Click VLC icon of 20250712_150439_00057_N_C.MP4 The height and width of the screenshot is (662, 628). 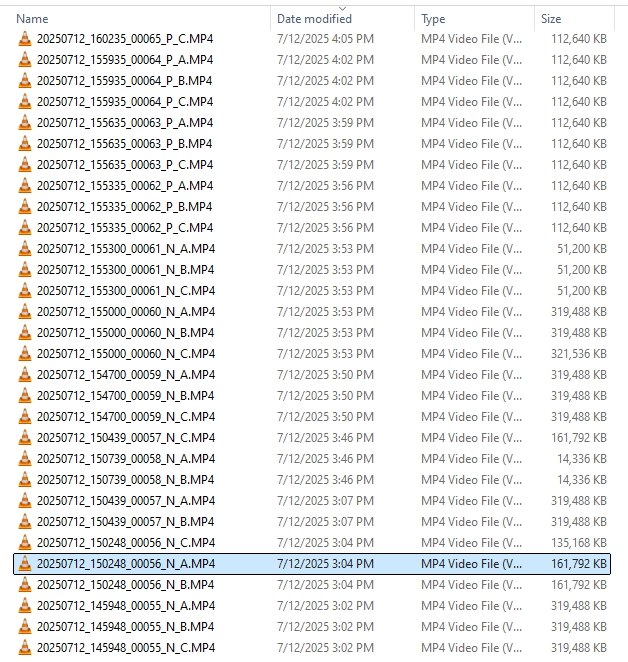click(x=25, y=438)
